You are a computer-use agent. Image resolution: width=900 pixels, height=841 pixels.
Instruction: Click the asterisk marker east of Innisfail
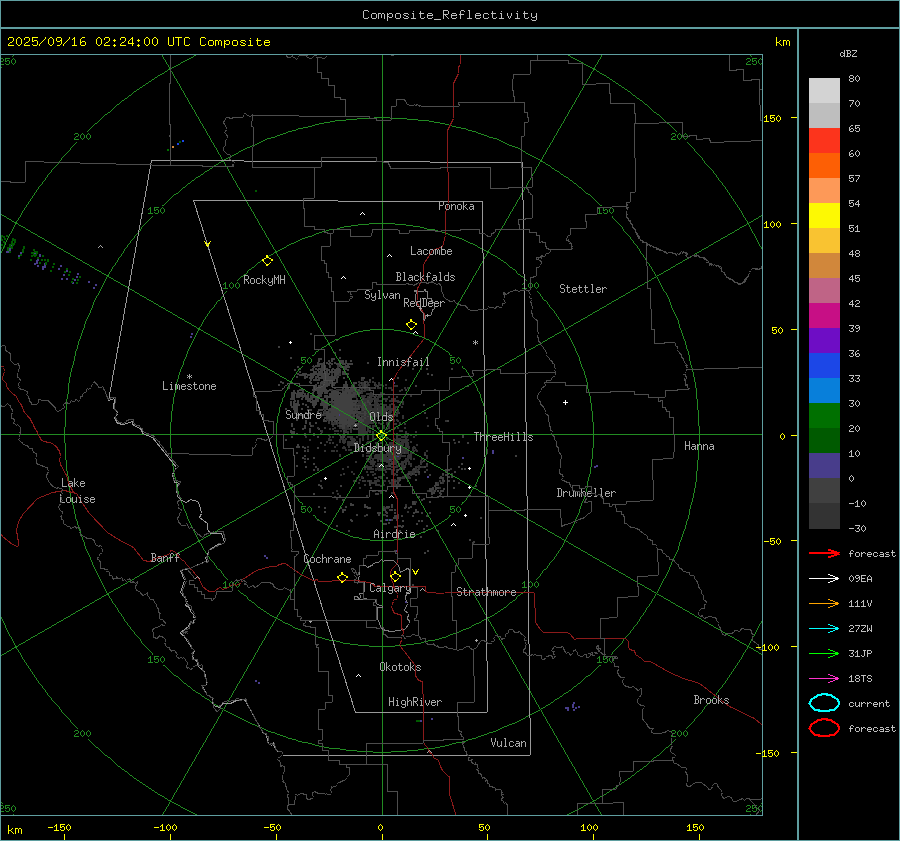click(475, 343)
